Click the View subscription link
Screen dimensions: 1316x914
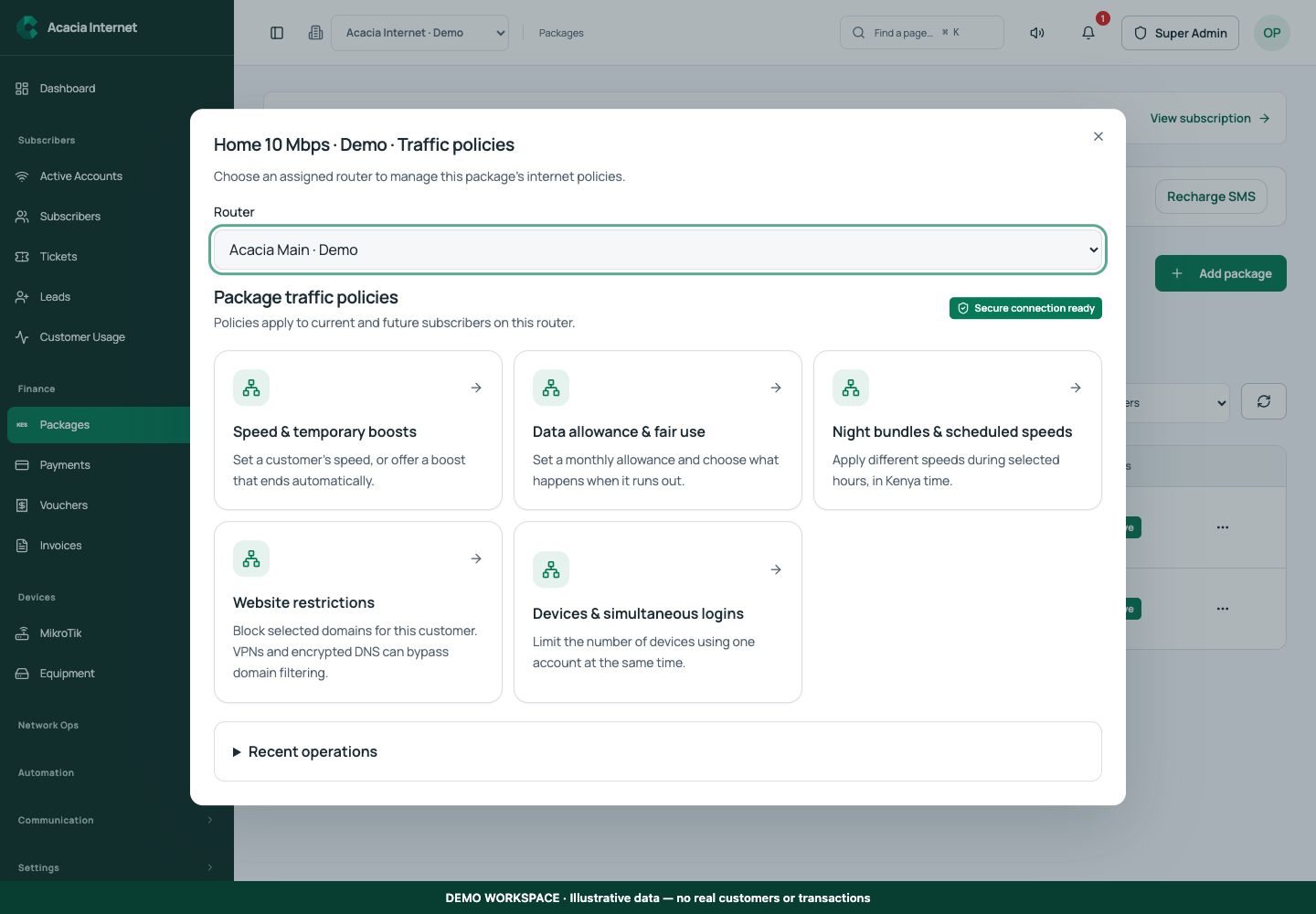coord(1210,118)
